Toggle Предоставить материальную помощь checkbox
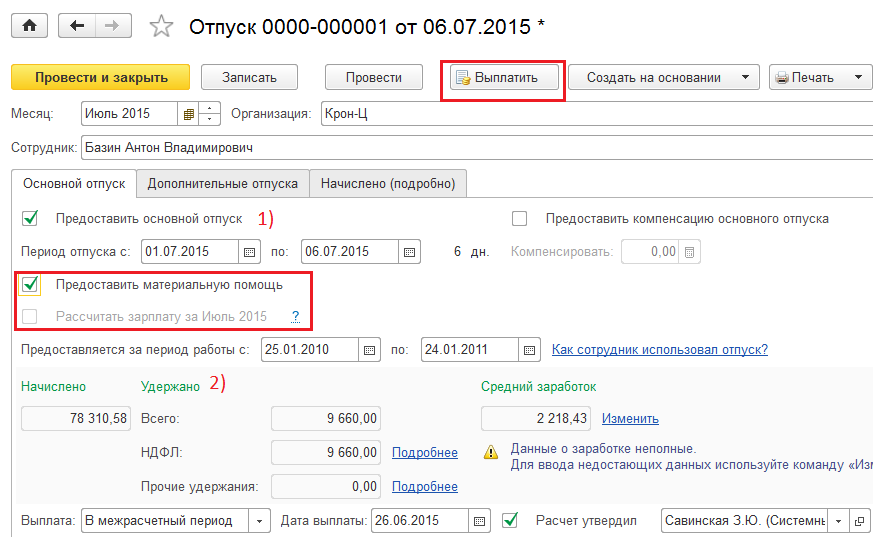 click(30, 285)
